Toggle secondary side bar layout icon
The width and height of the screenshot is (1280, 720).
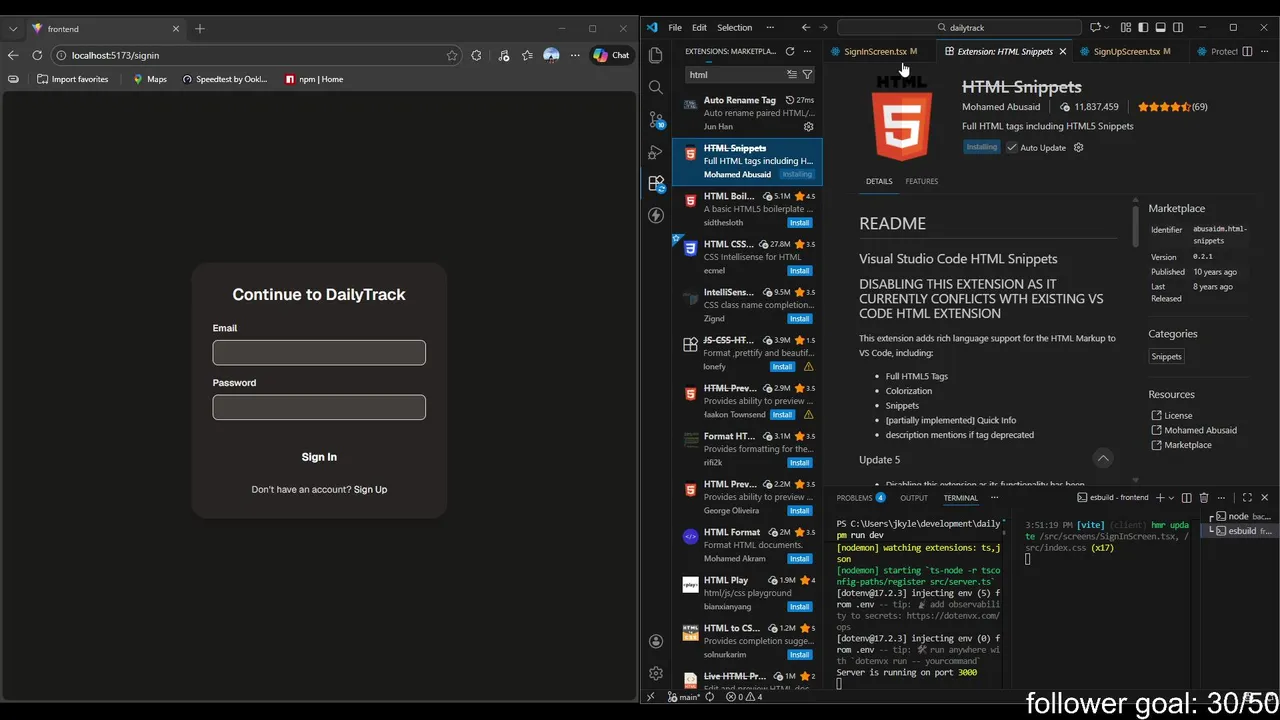click(1178, 27)
